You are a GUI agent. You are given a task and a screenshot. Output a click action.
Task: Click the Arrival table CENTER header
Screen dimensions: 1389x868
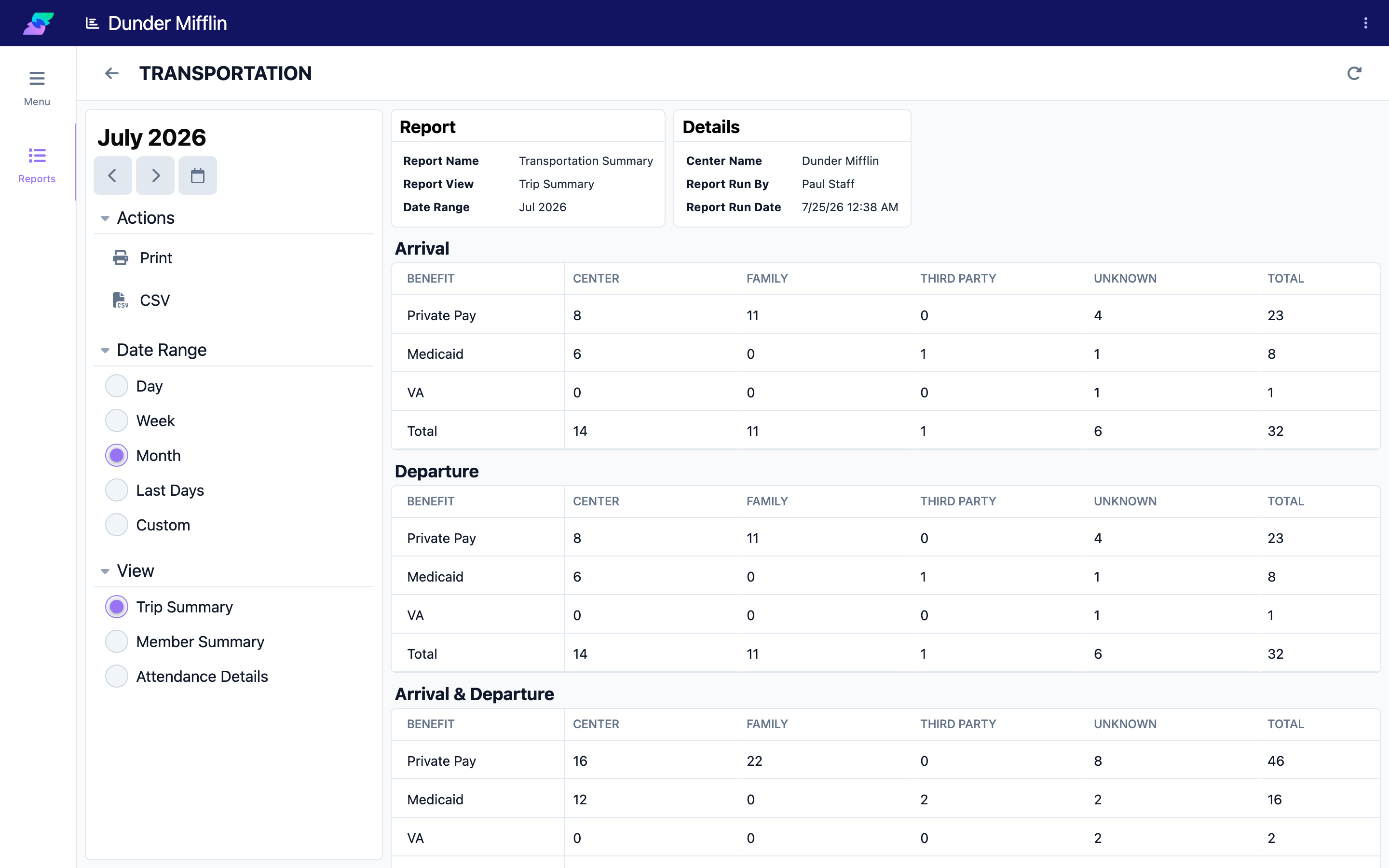point(596,278)
